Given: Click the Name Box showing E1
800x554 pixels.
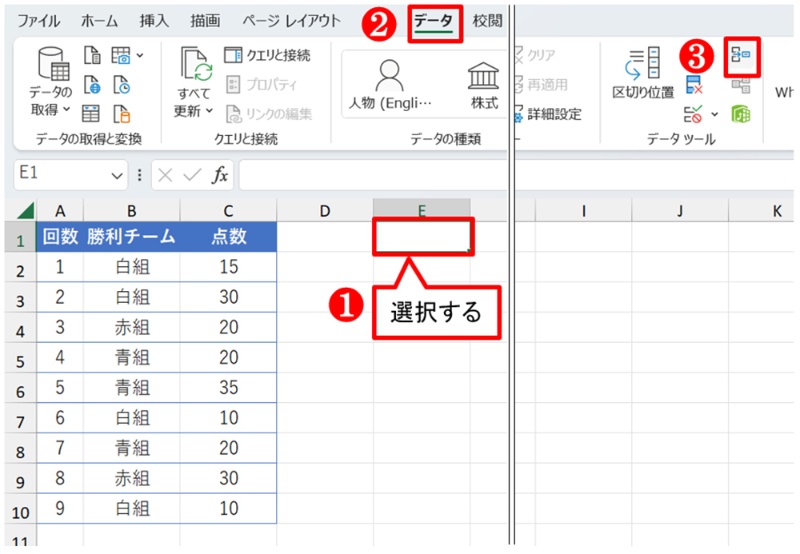Looking at the screenshot, I should [x=70, y=174].
